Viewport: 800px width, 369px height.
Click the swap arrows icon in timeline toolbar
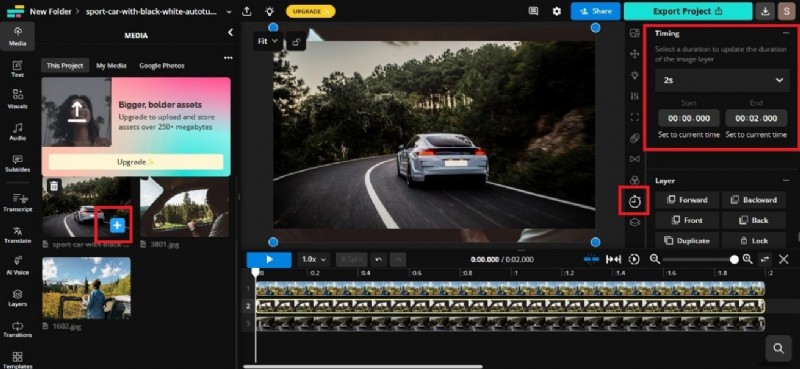pos(765,259)
